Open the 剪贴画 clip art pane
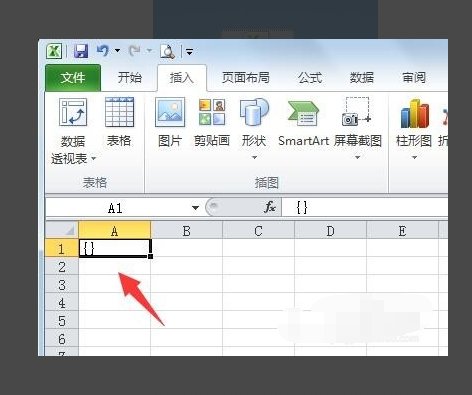 [x=212, y=122]
